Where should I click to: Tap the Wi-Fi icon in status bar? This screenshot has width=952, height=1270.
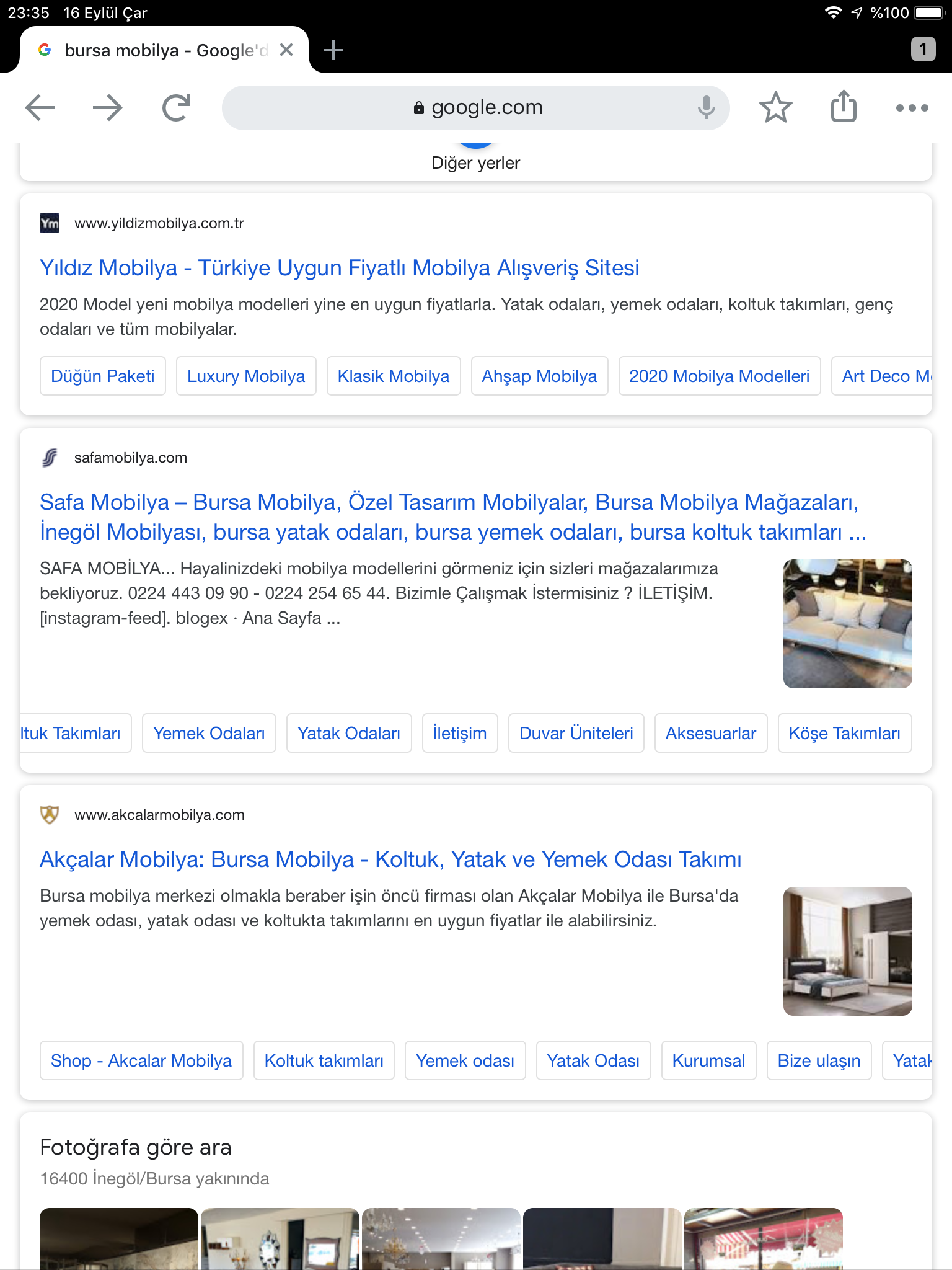tap(833, 12)
